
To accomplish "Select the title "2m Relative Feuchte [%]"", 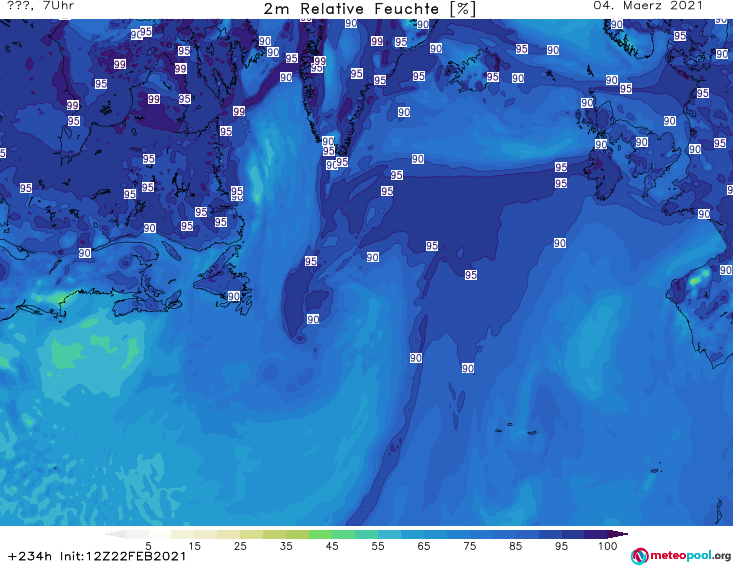I will click(369, 9).
